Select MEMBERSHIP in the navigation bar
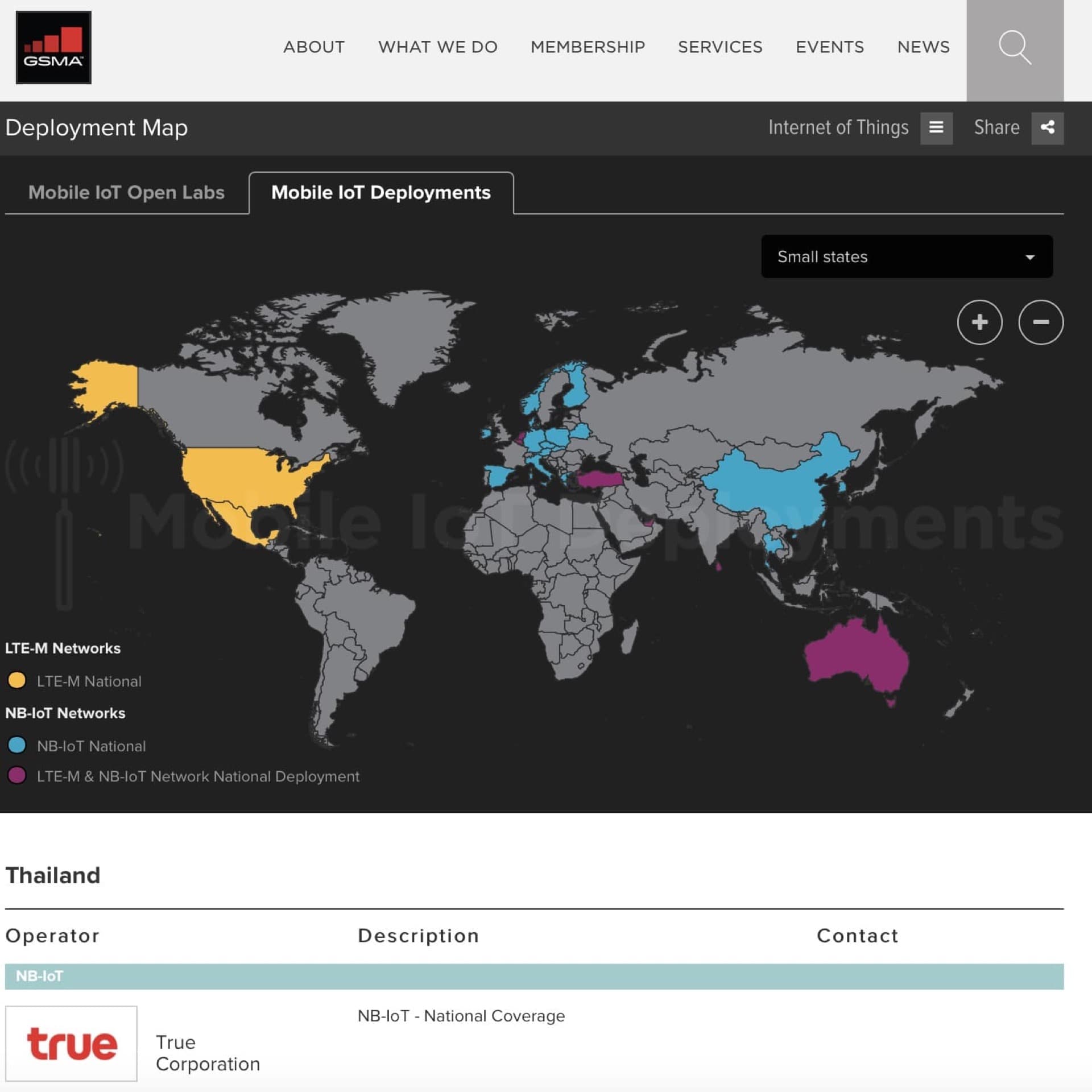This screenshot has width=1092, height=1092. point(587,48)
